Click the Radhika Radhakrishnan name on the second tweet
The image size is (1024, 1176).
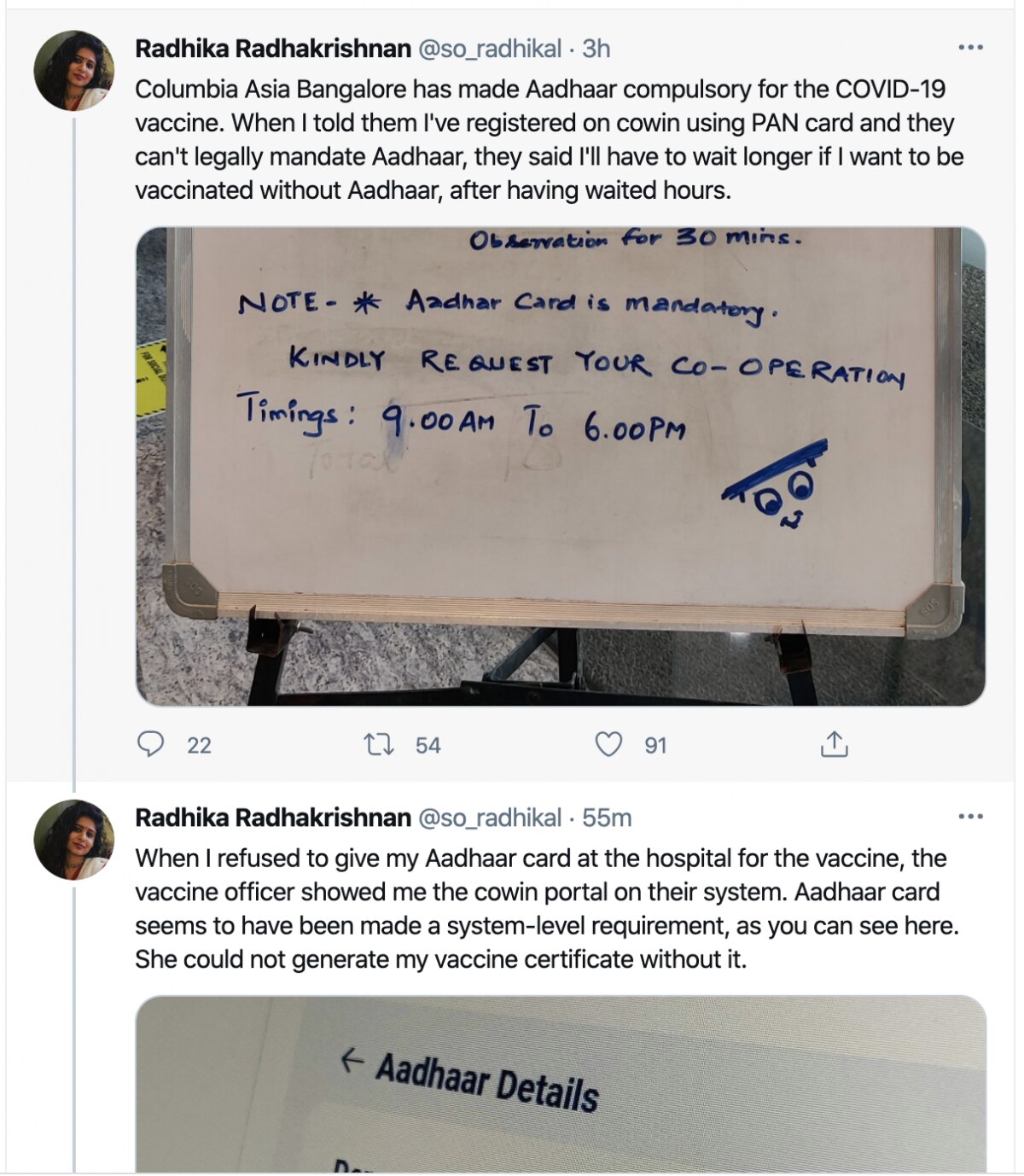click(273, 818)
